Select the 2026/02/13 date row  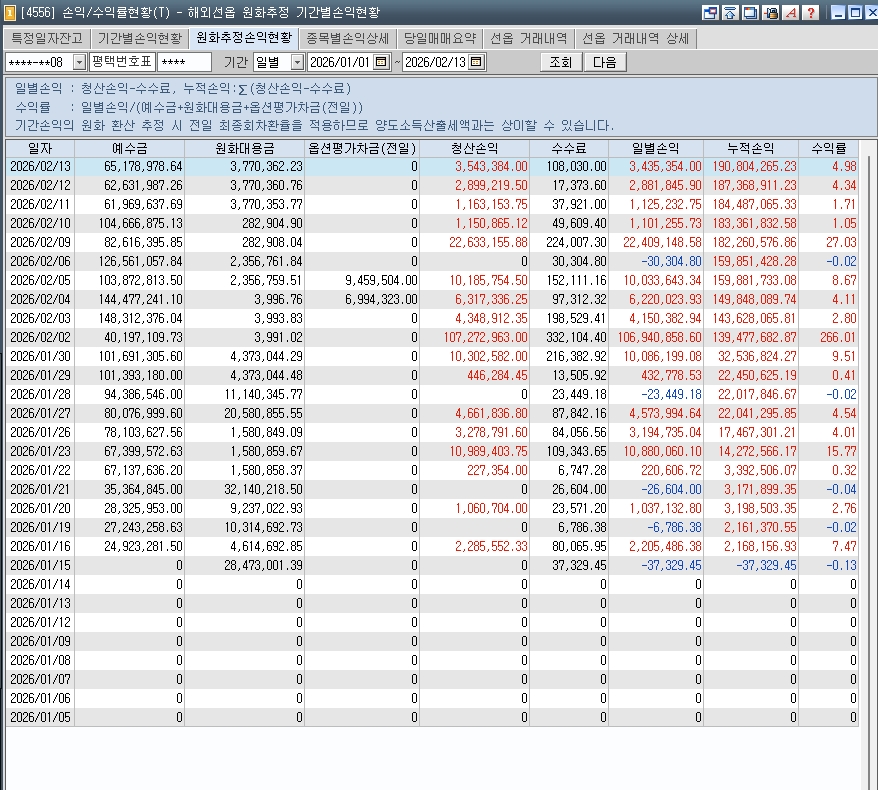[x=432, y=166]
